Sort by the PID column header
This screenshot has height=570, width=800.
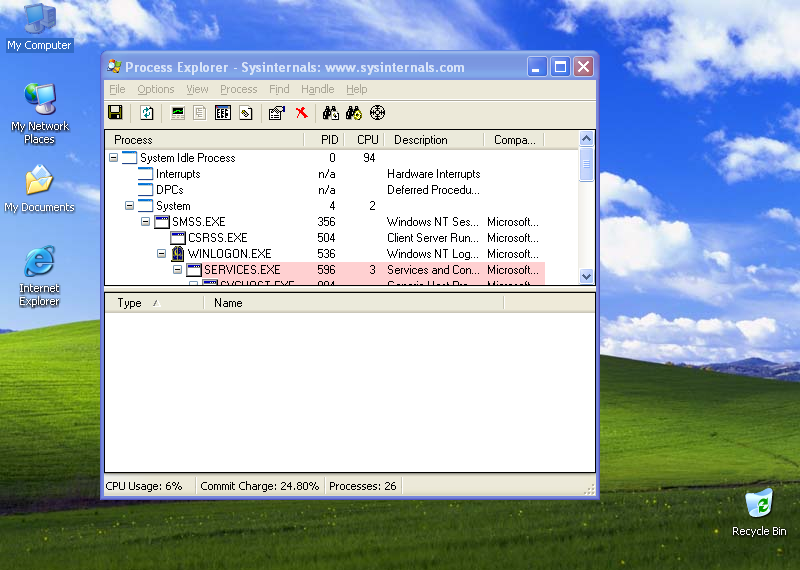[x=324, y=139]
